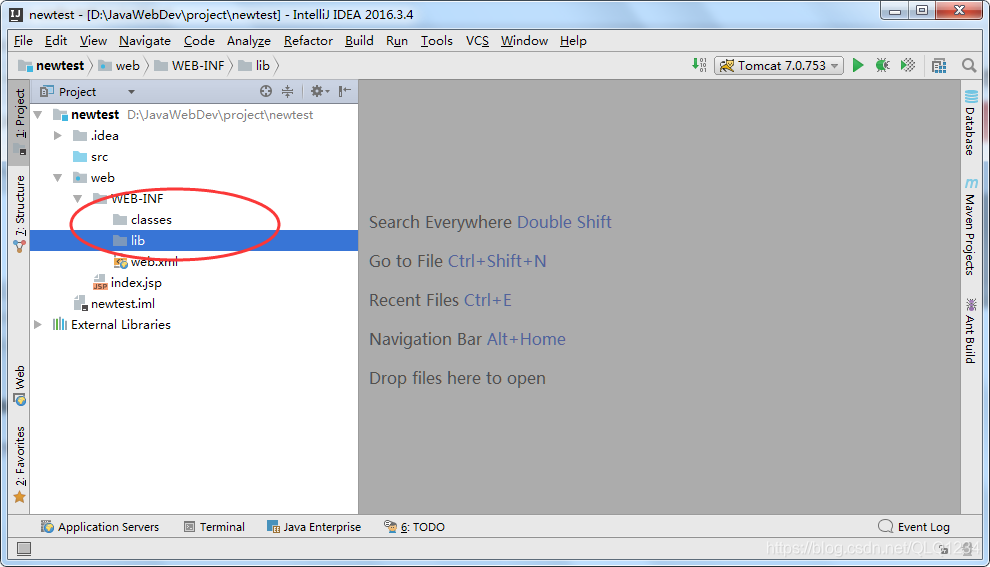Click web in navigation breadcrumb

click(x=119, y=66)
